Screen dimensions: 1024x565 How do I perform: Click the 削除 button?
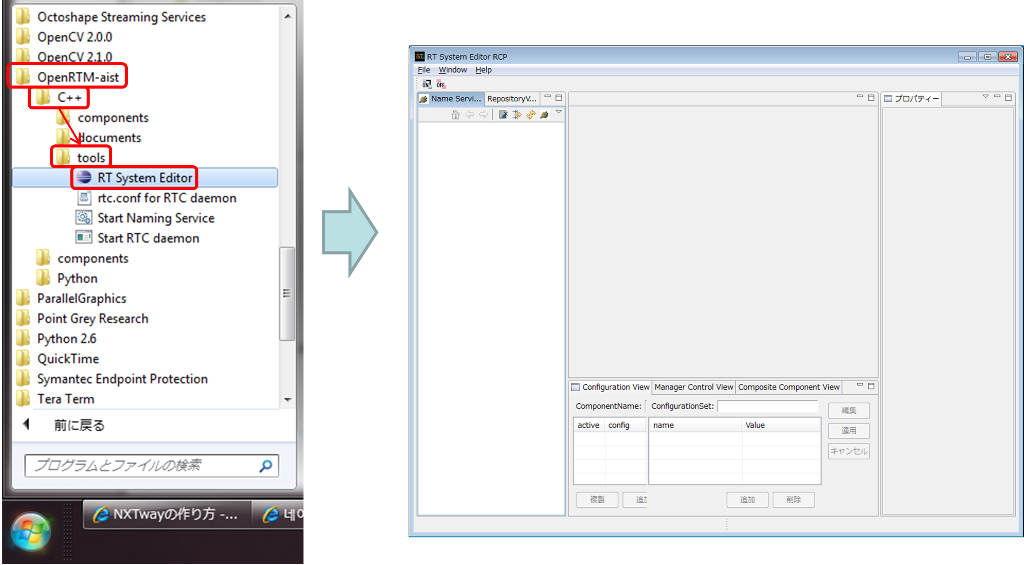click(793, 500)
